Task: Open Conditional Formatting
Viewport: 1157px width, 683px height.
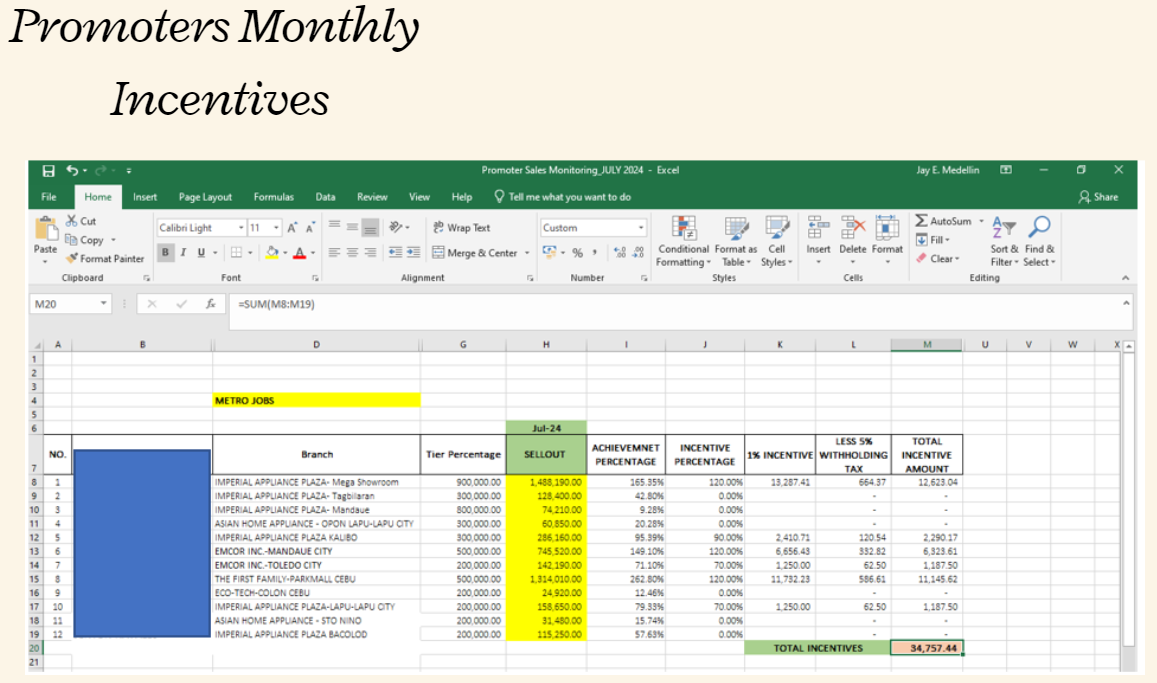Action: (x=683, y=242)
